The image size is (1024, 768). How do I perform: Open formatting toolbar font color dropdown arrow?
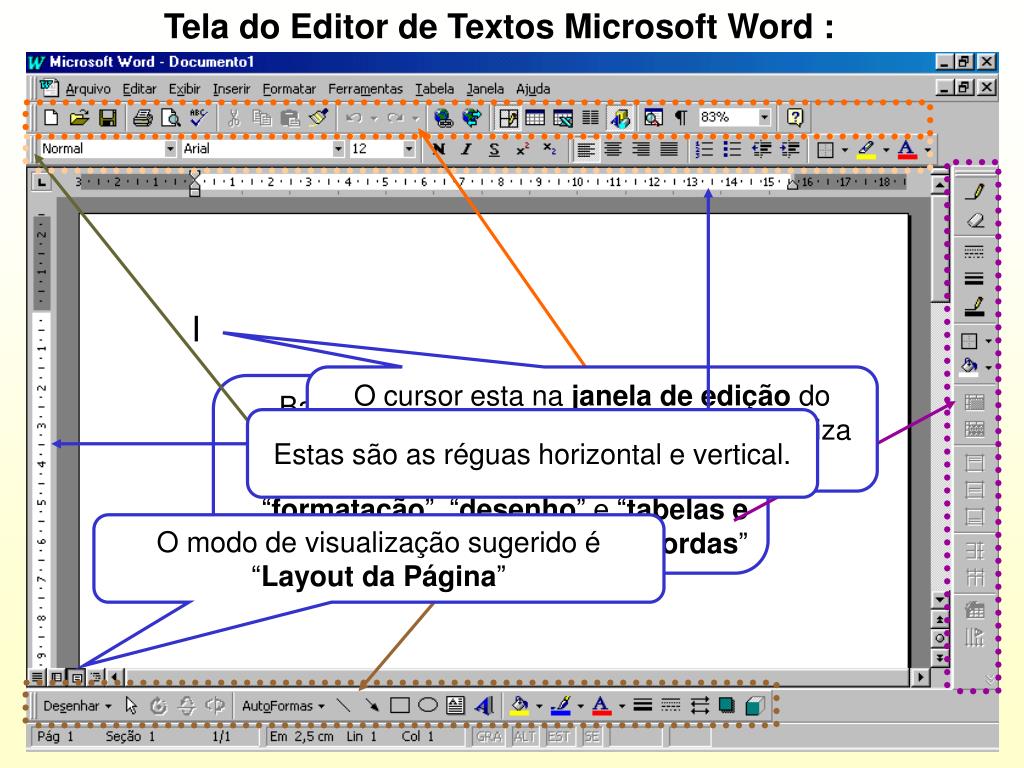[x=928, y=150]
